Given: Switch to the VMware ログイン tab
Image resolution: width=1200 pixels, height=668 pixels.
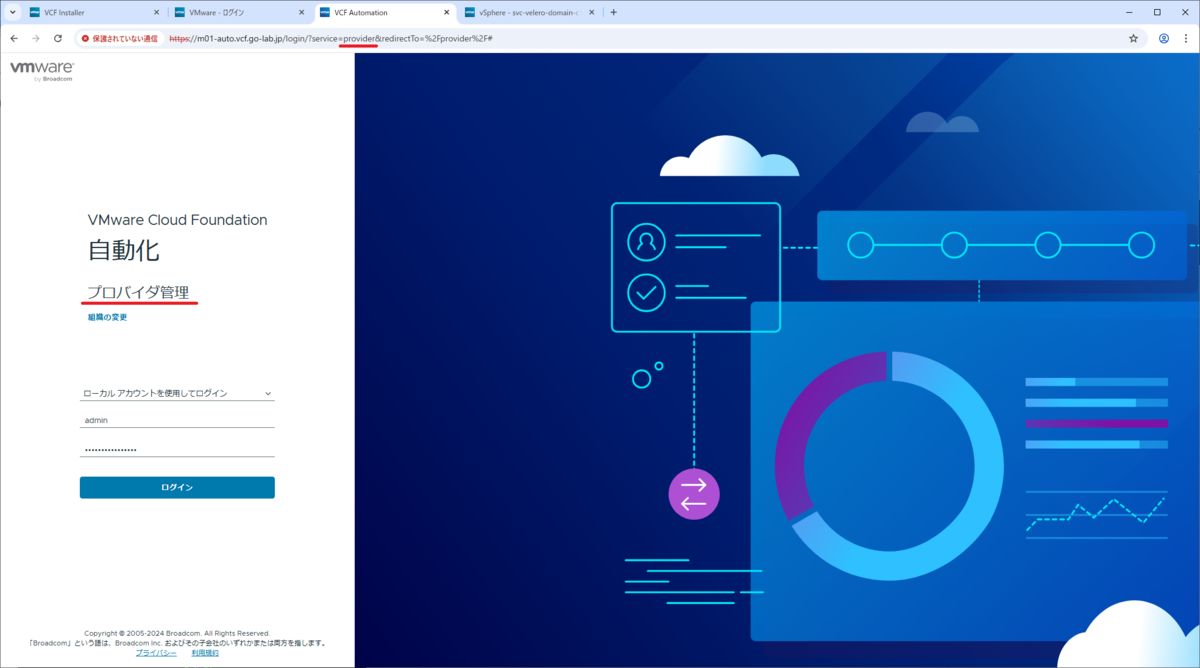Looking at the screenshot, I should point(240,12).
